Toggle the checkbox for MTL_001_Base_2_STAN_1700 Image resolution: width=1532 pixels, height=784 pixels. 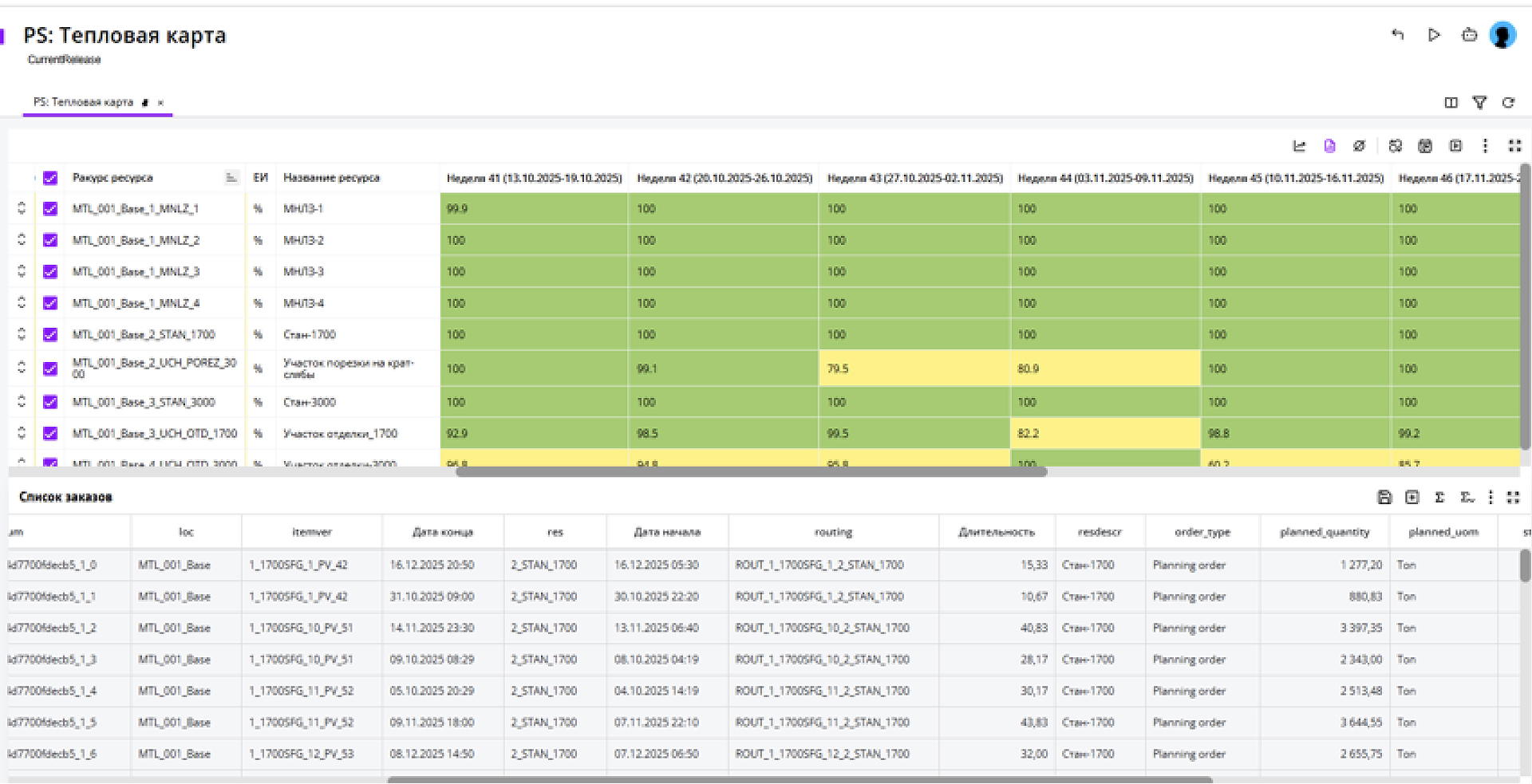point(50,335)
